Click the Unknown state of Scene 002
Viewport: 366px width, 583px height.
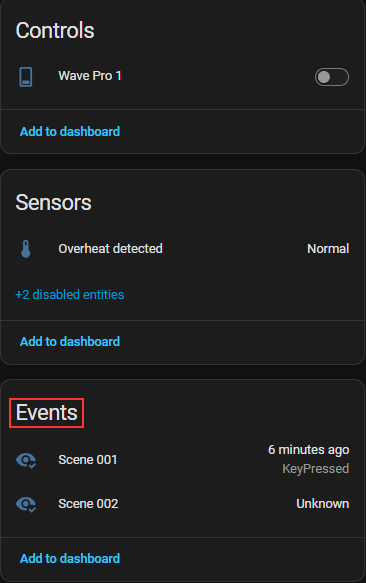322,504
